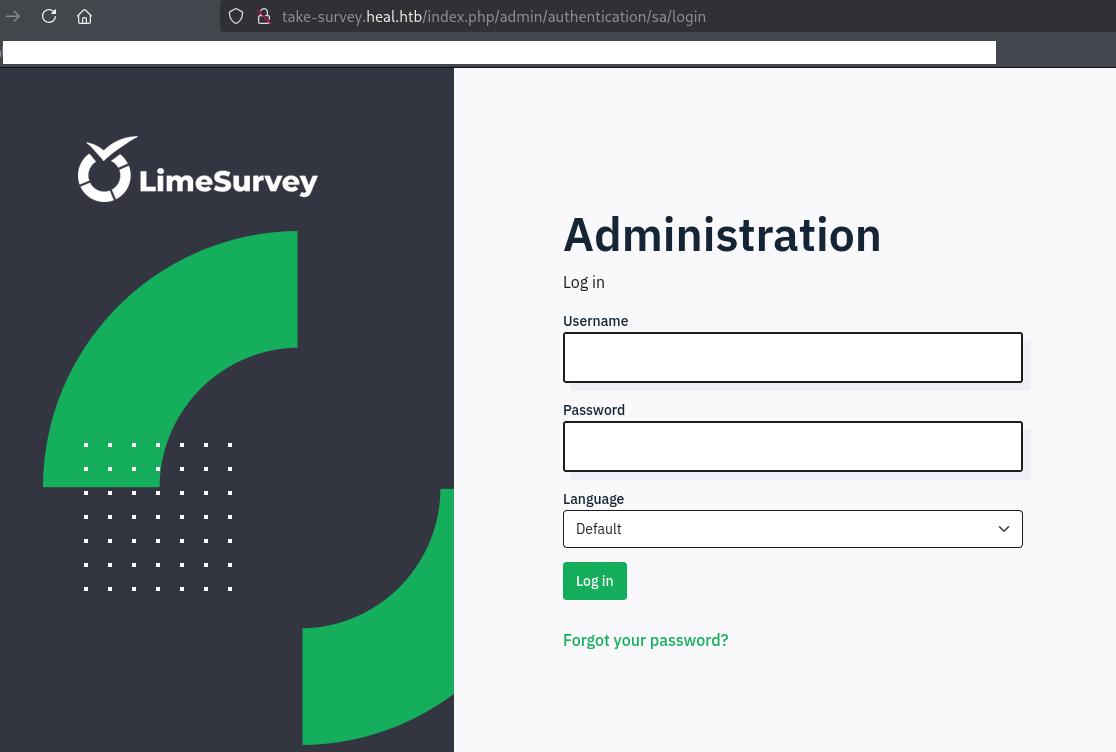
Task: Click the browser forward arrow
Action: click(13, 16)
